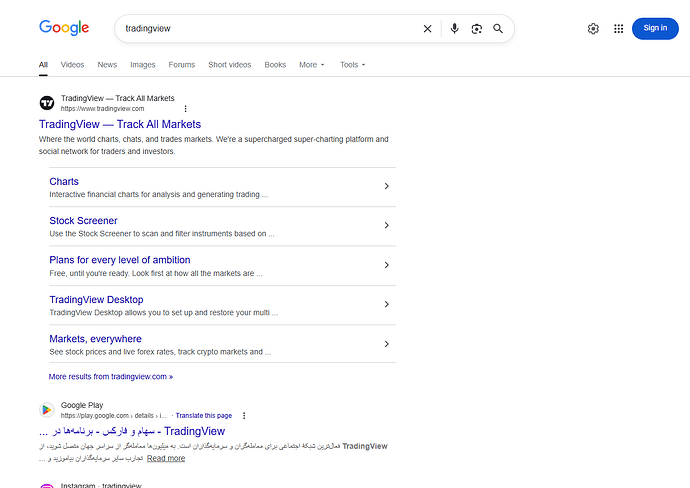Open settings gear icon
690x488 pixels.
593,29
